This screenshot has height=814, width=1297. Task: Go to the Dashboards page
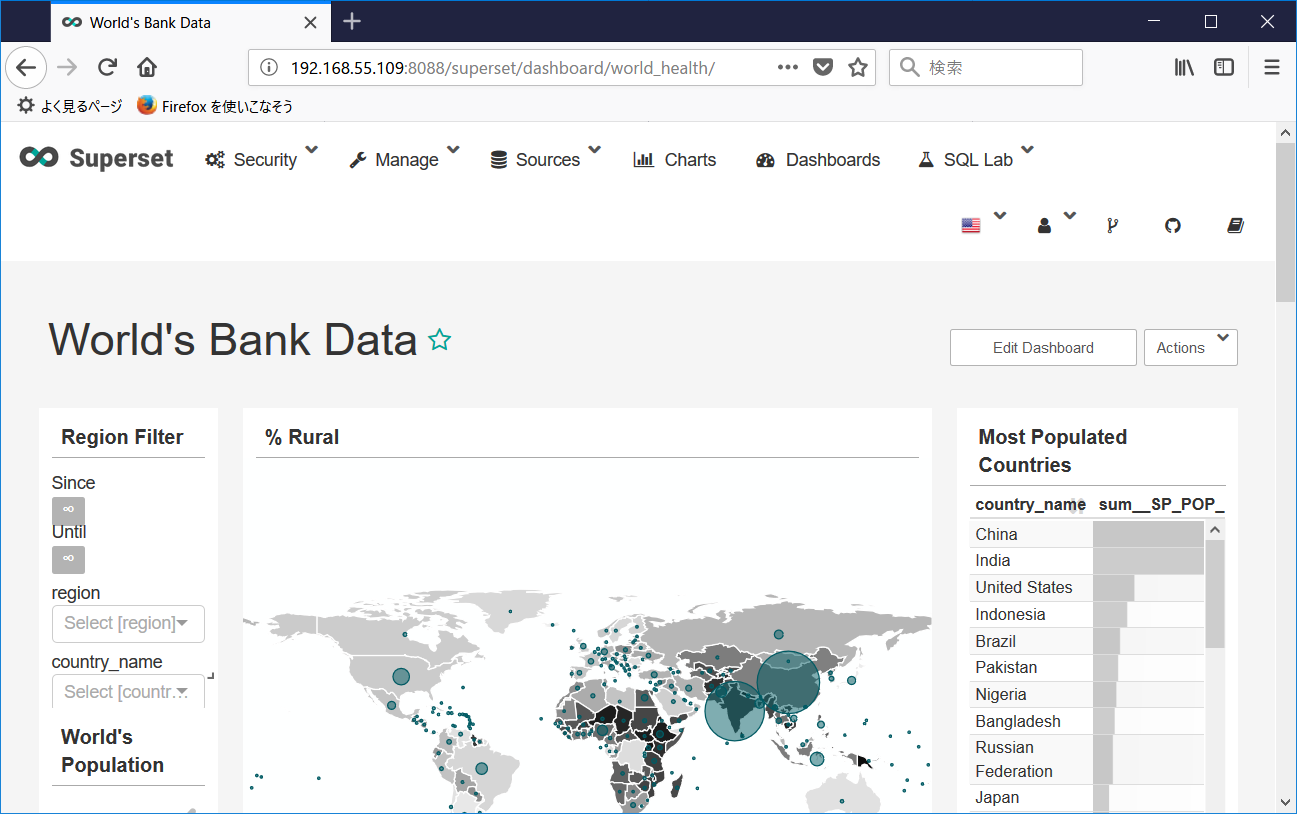818,159
